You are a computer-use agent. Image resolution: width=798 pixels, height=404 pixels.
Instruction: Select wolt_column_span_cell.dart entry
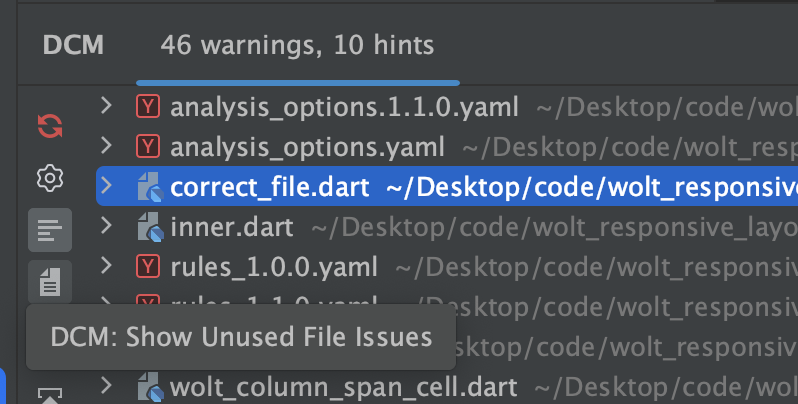pyautogui.click(x=447, y=387)
